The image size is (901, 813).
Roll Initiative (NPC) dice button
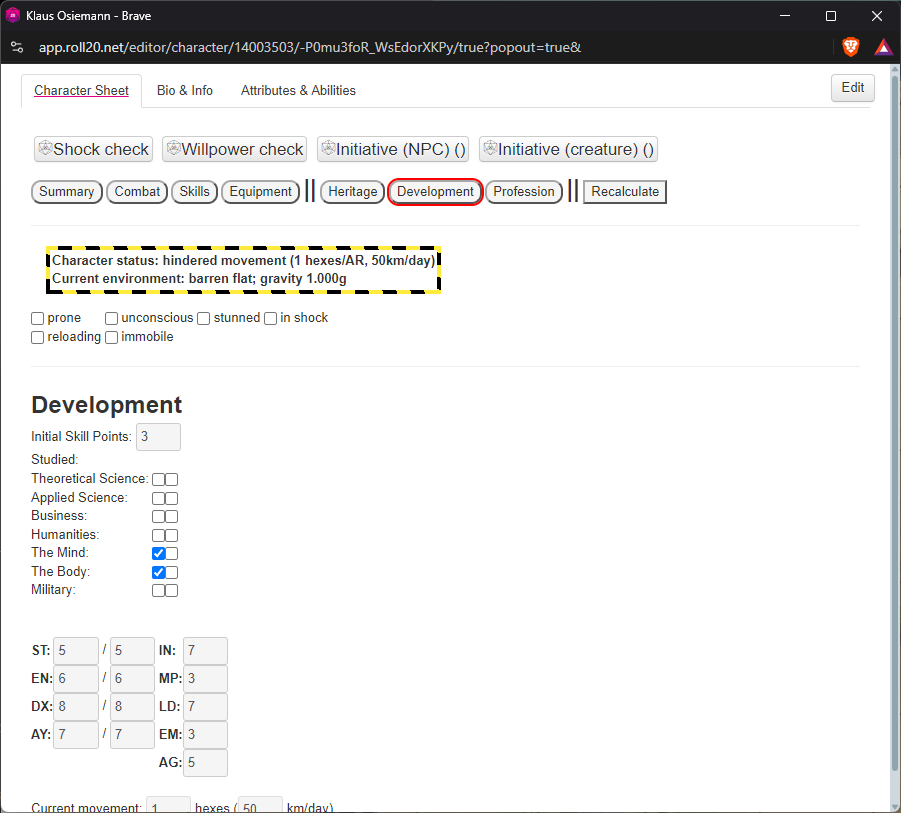click(393, 149)
